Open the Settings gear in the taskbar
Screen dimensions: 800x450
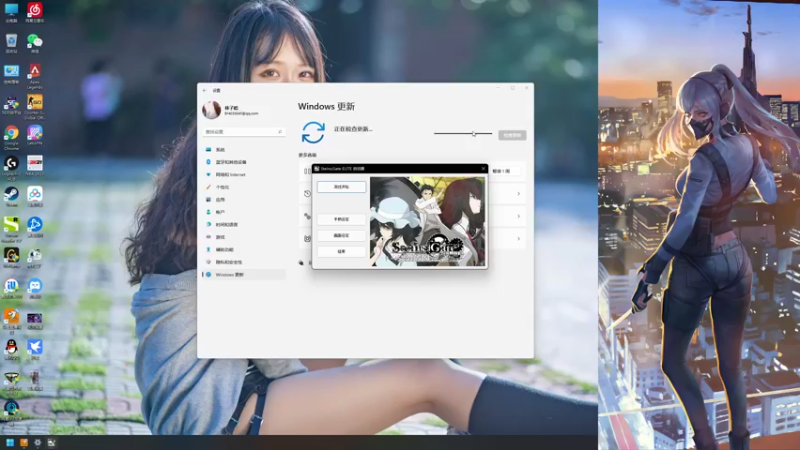[x=37, y=442]
